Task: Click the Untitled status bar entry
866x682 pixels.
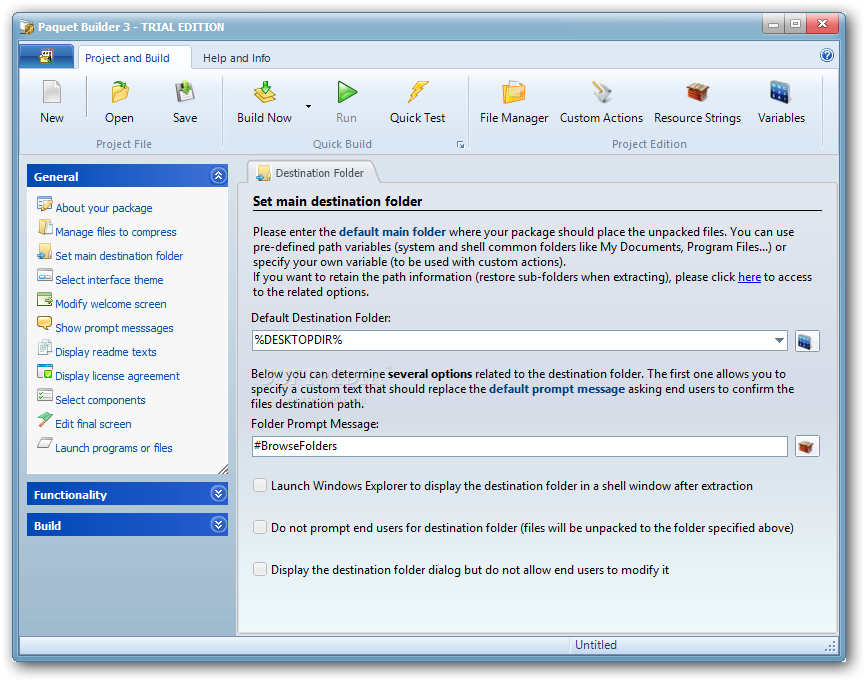Action: 596,645
